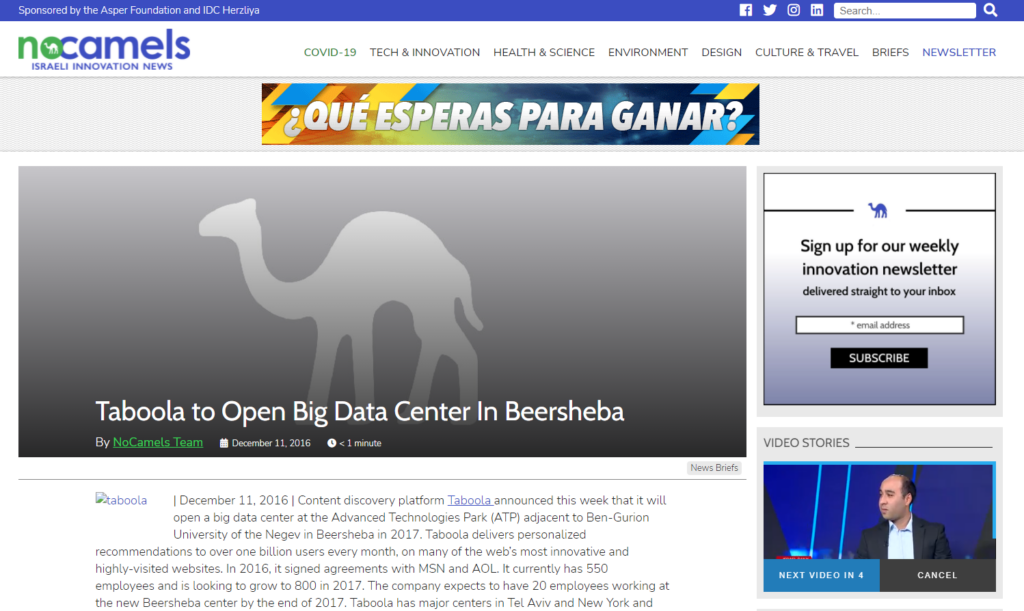Click the magnifying glass search icon

coord(990,10)
